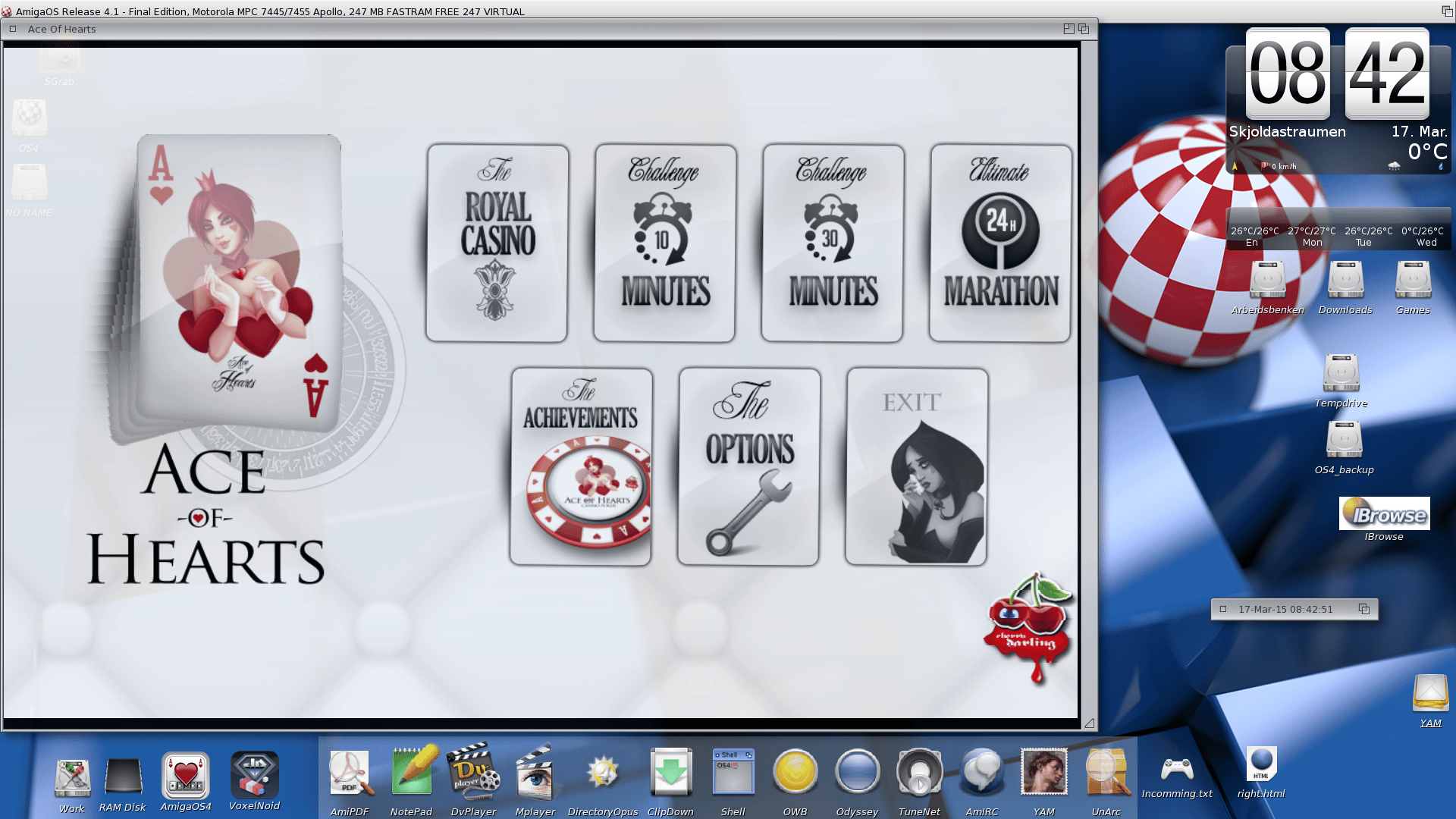Open the Work drive icon
This screenshot has height=819, width=1456.
click(72, 778)
